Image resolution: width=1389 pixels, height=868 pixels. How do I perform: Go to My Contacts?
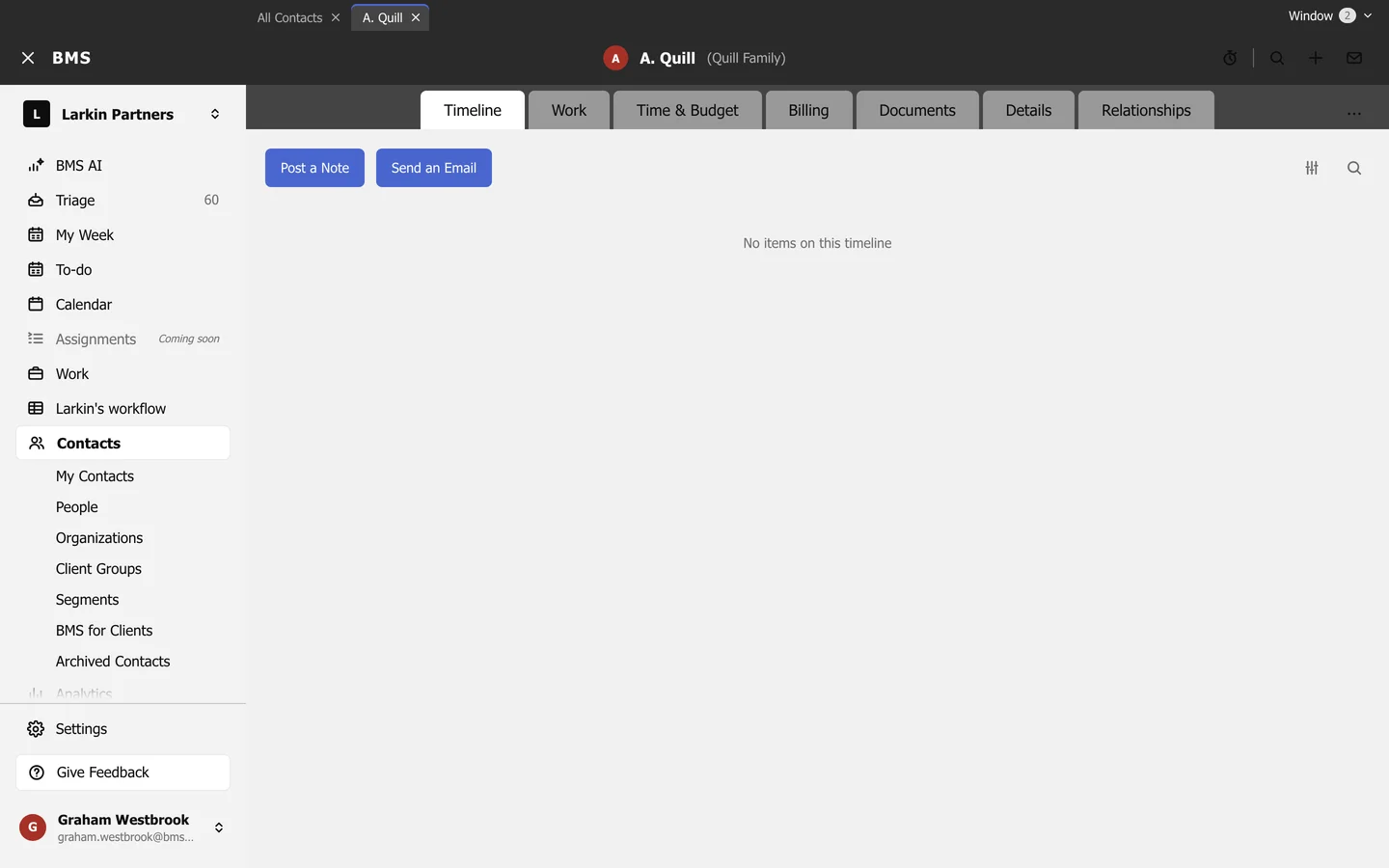(x=95, y=476)
